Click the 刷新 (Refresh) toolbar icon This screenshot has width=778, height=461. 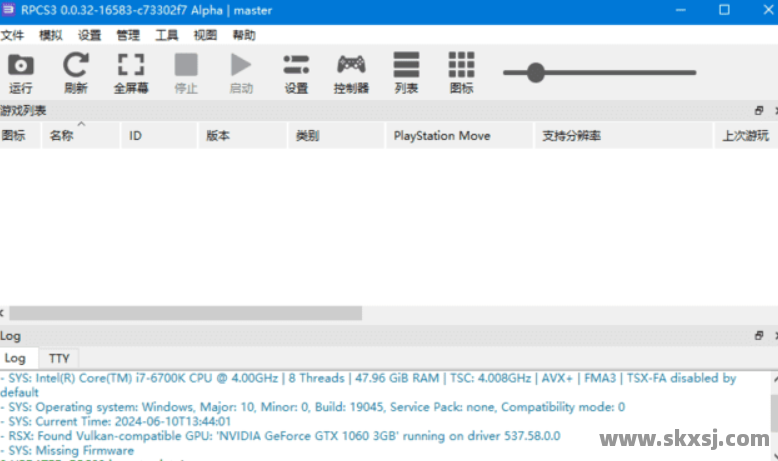point(75,66)
